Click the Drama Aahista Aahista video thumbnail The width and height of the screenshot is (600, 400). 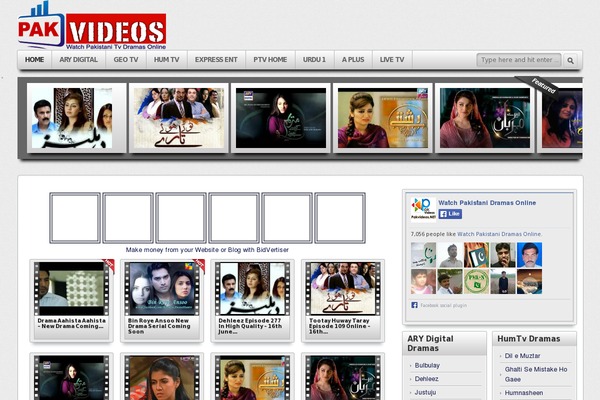72,289
